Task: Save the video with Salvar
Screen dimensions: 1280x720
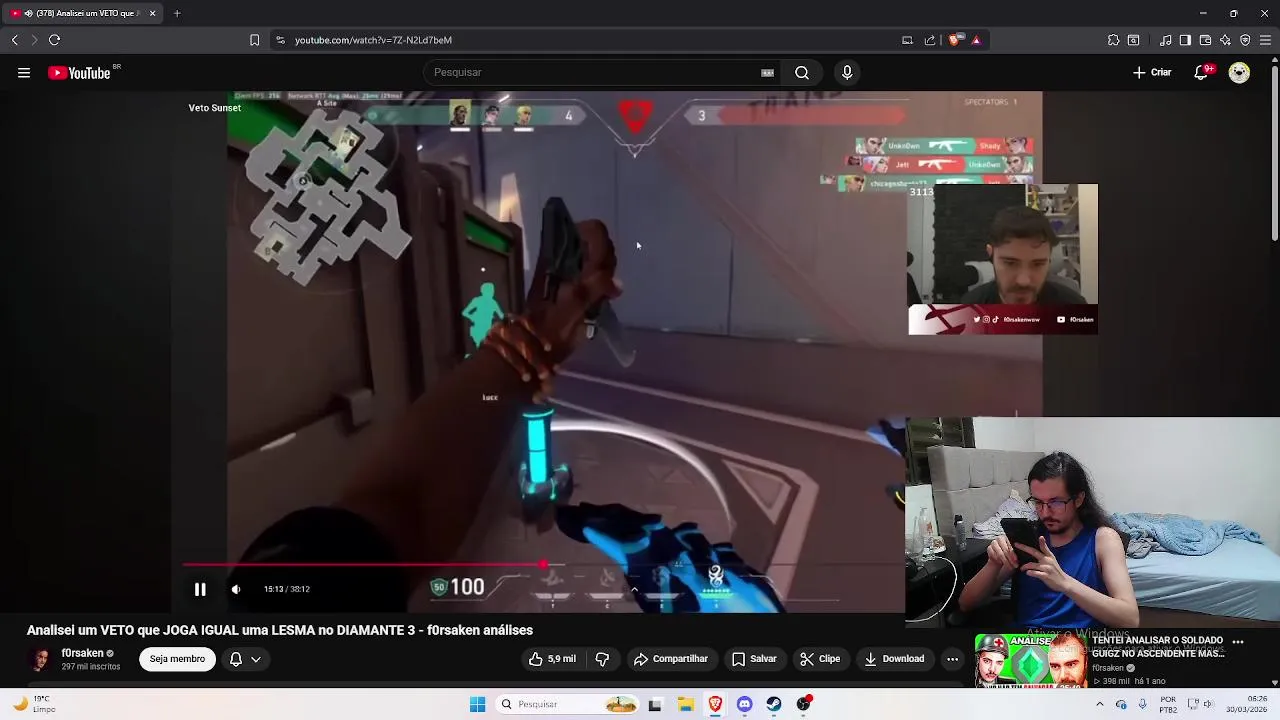Action: pos(754,659)
